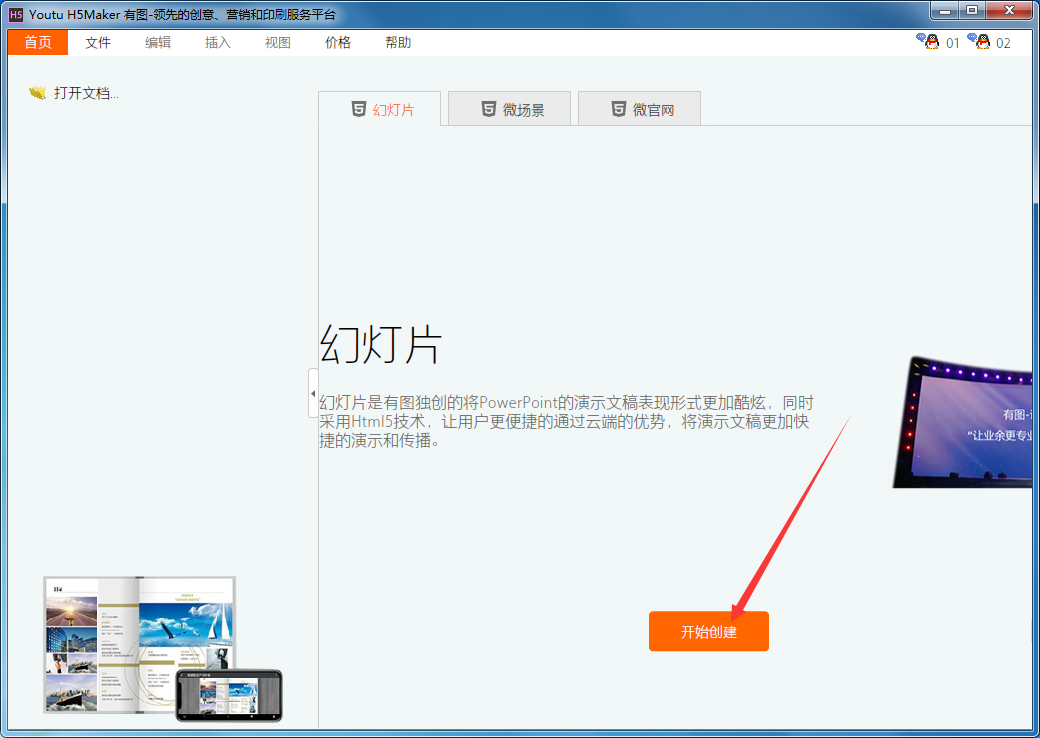Open the 价格 menu

pyautogui.click(x=338, y=42)
